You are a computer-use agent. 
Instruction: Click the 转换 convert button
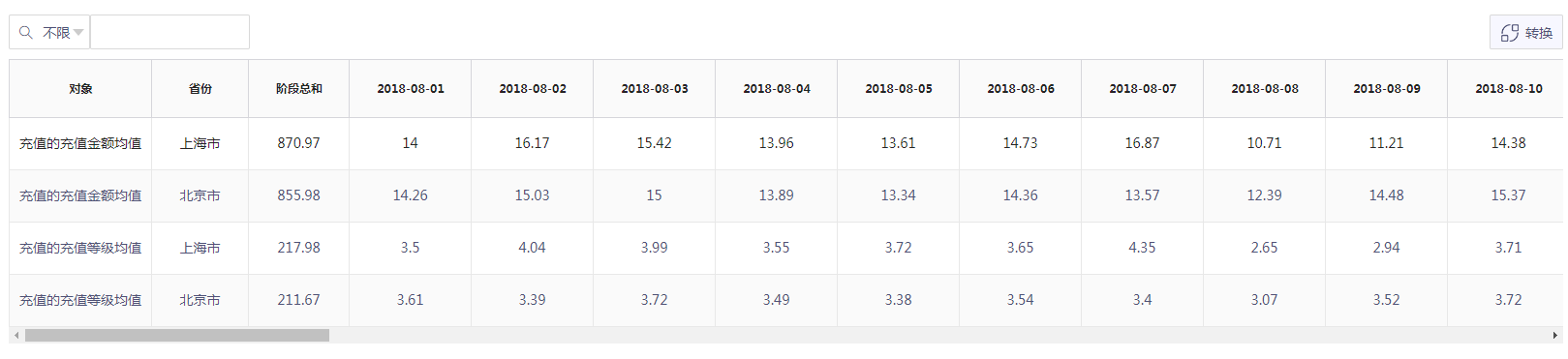click(1526, 32)
